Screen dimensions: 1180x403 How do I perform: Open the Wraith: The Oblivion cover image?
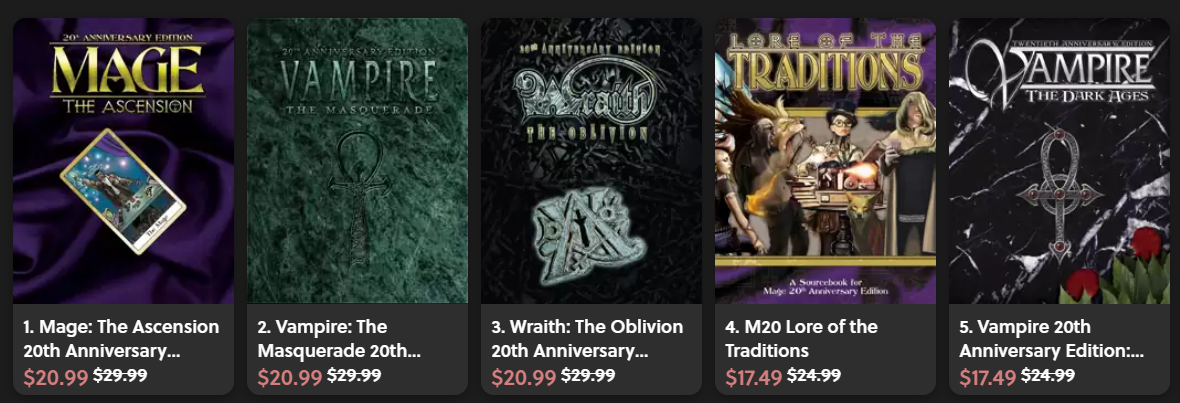[x=592, y=161]
